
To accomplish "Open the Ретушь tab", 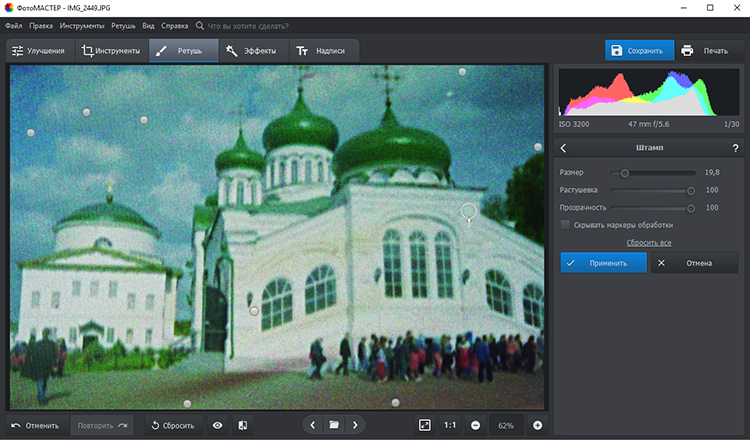I will pos(183,51).
